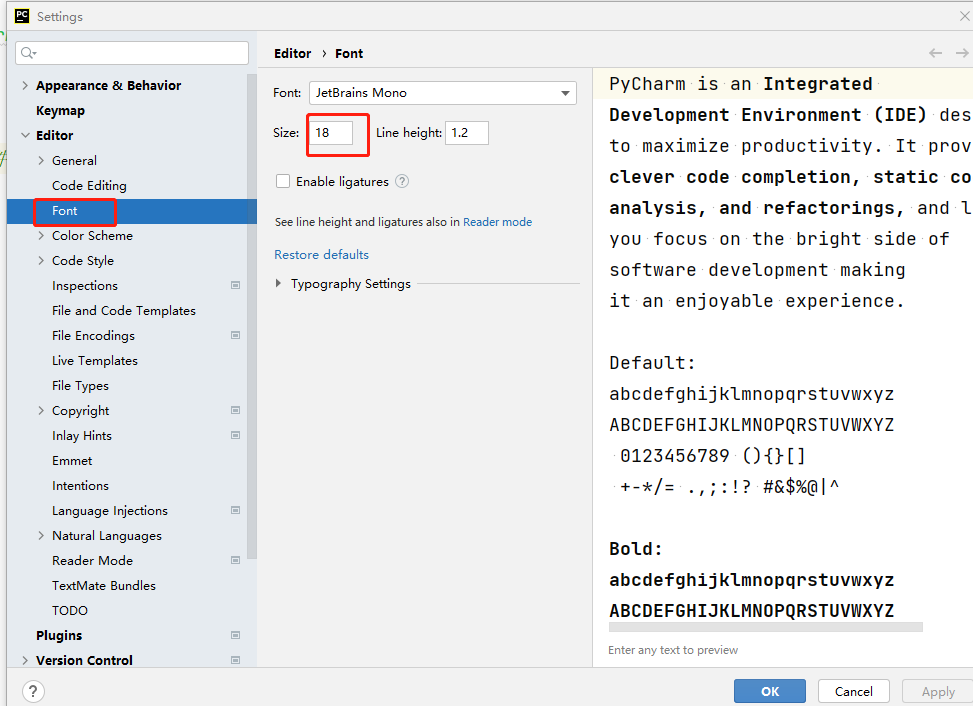Open the Reader mode link
The image size is (973, 706).
[x=497, y=222]
